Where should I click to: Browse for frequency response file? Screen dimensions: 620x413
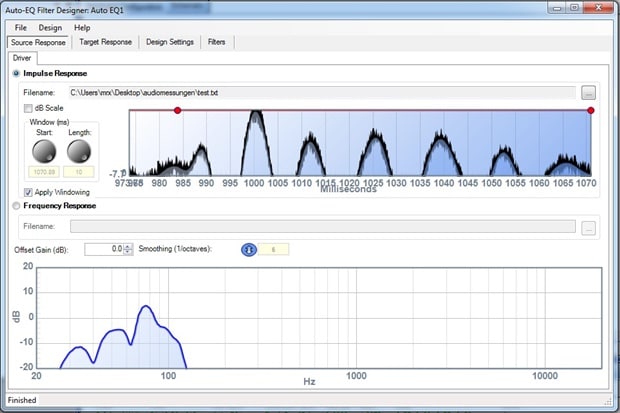[588, 227]
